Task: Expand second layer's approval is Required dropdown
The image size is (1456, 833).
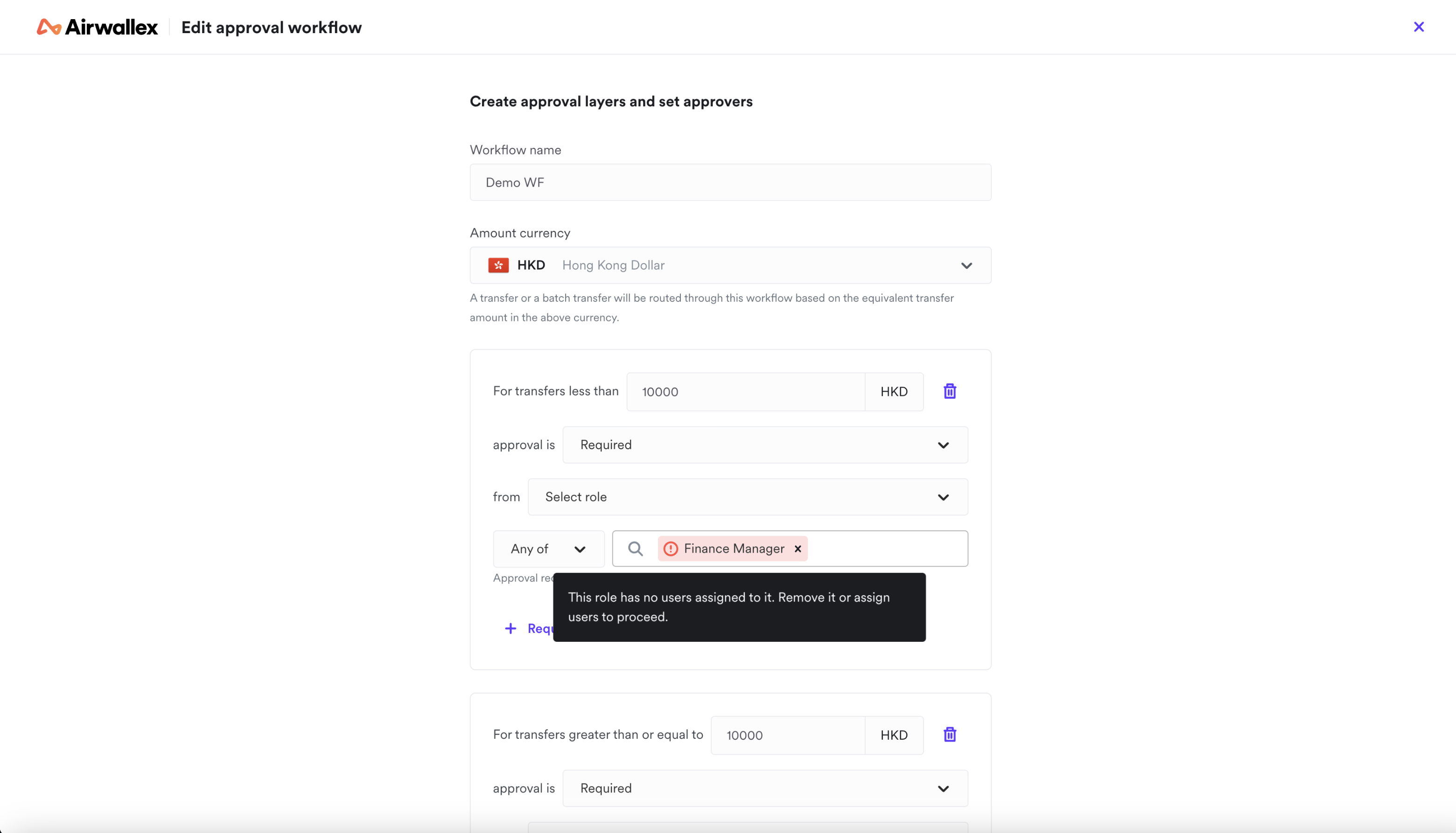Action: [764, 788]
